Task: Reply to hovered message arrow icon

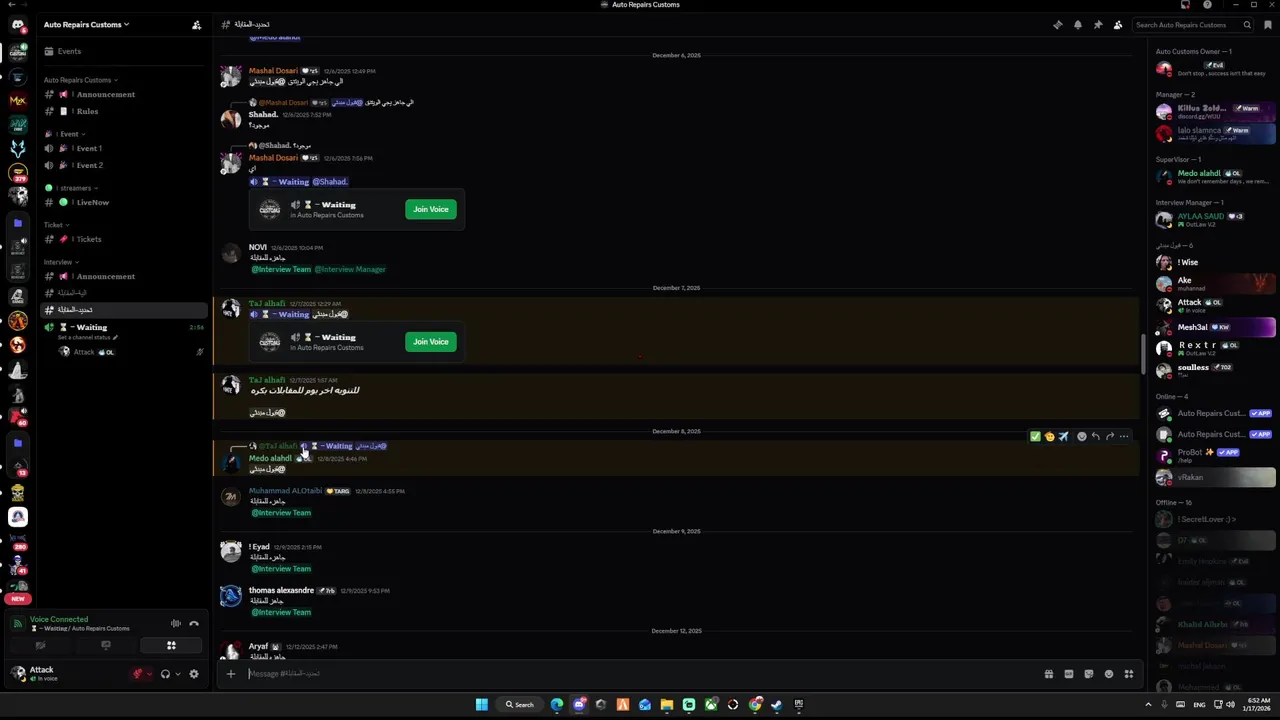Action: click(x=1096, y=437)
